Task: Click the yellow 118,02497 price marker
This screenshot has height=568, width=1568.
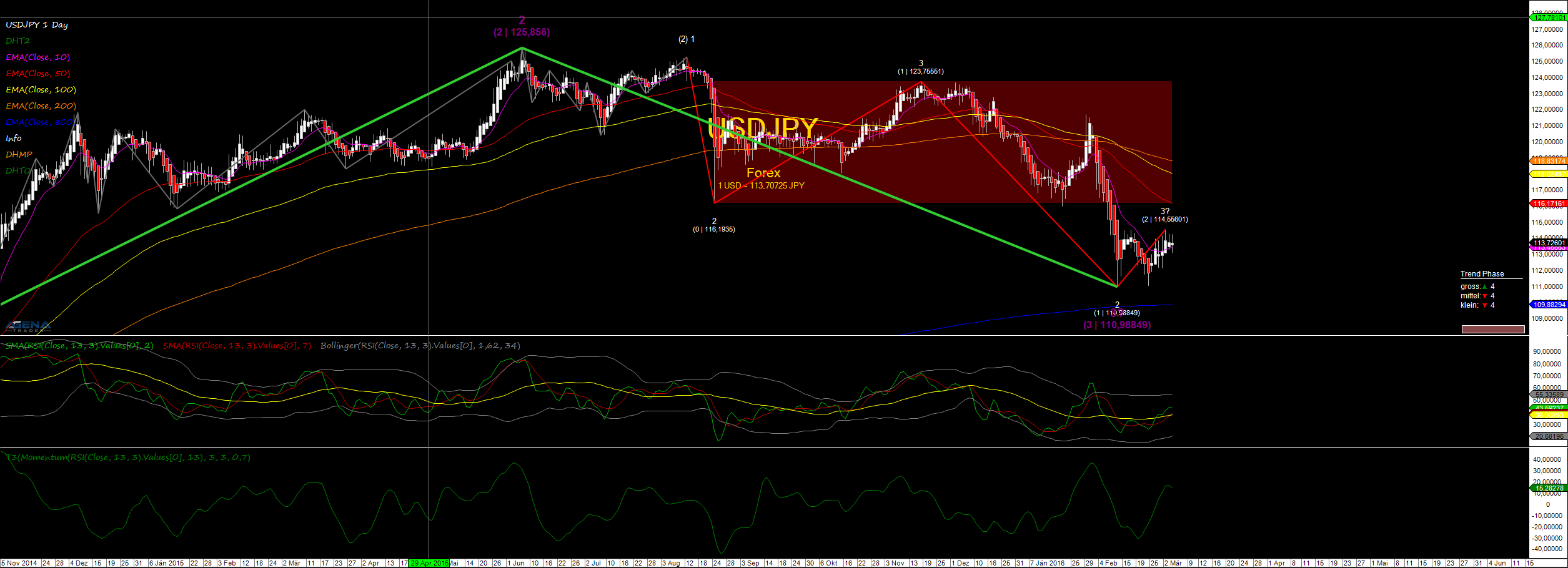Action: (x=1549, y=174)
